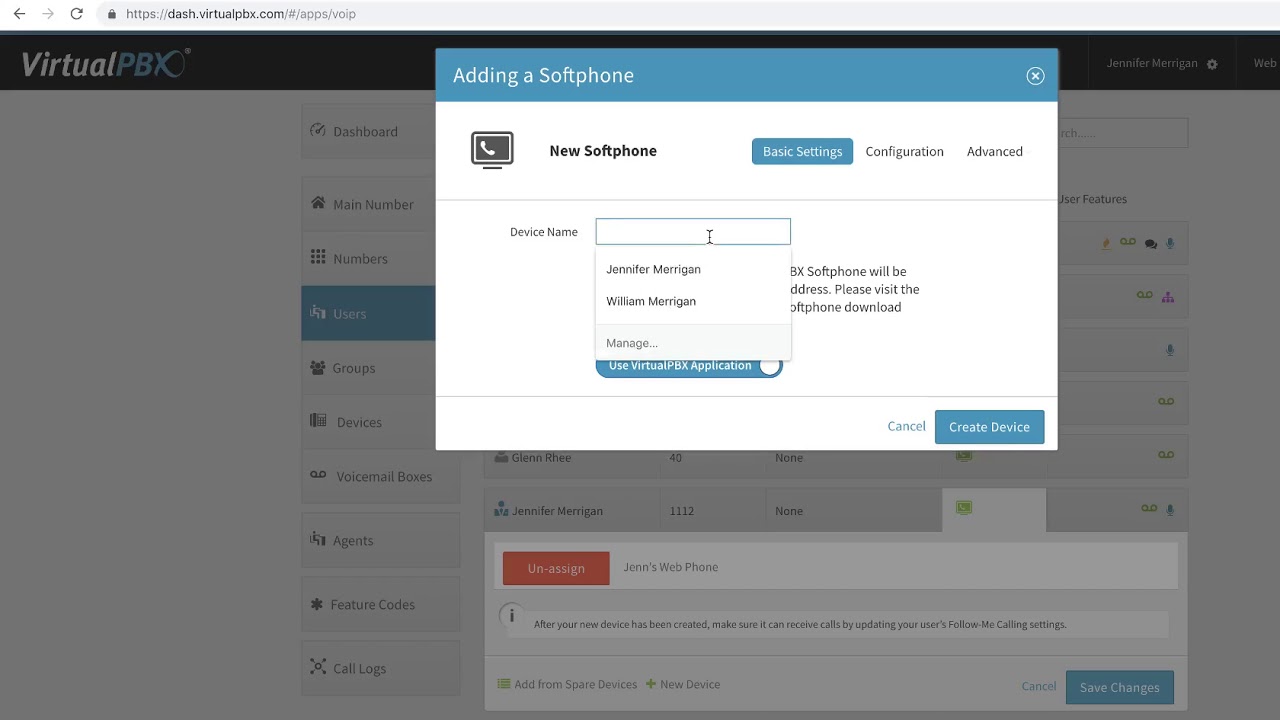The width and height of the screenshot is (1280, 720).
Task: Click the padlock icon in the address bar
Action: pyautogui.click(x=111, y=14)
